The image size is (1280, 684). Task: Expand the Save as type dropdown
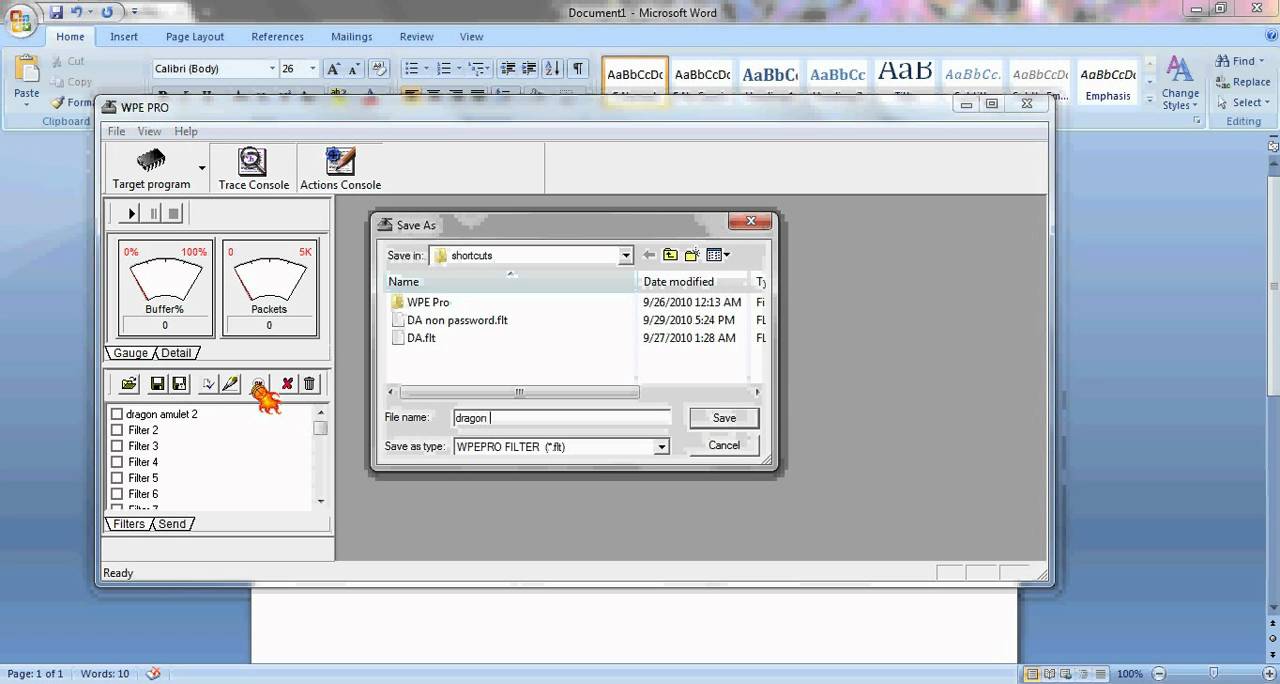tap(661, 447)
